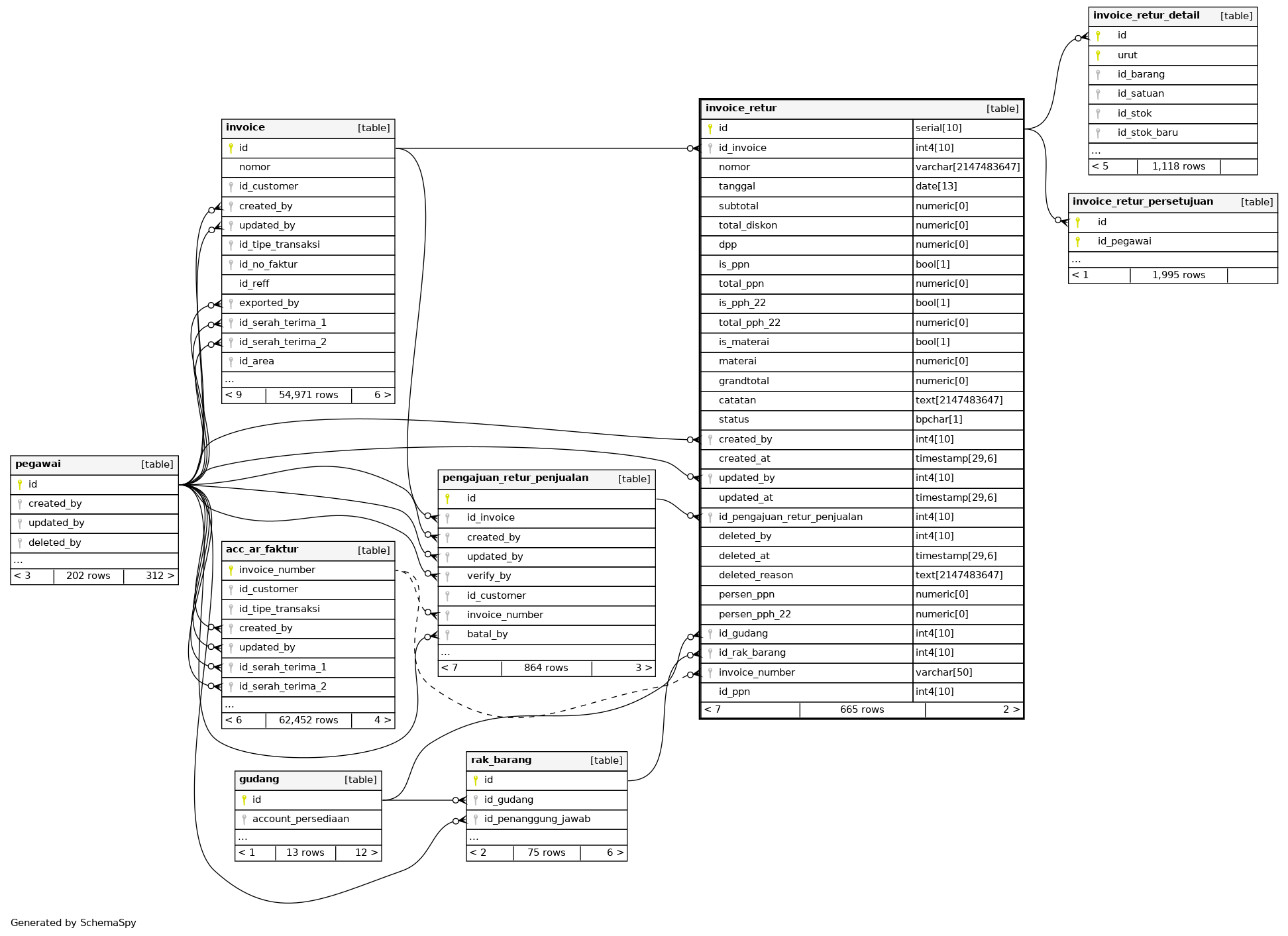Open the pengajuan_retur_penjualan table title
The height and width of the screenshot is (936, 1288).
(x=515, y=478)
